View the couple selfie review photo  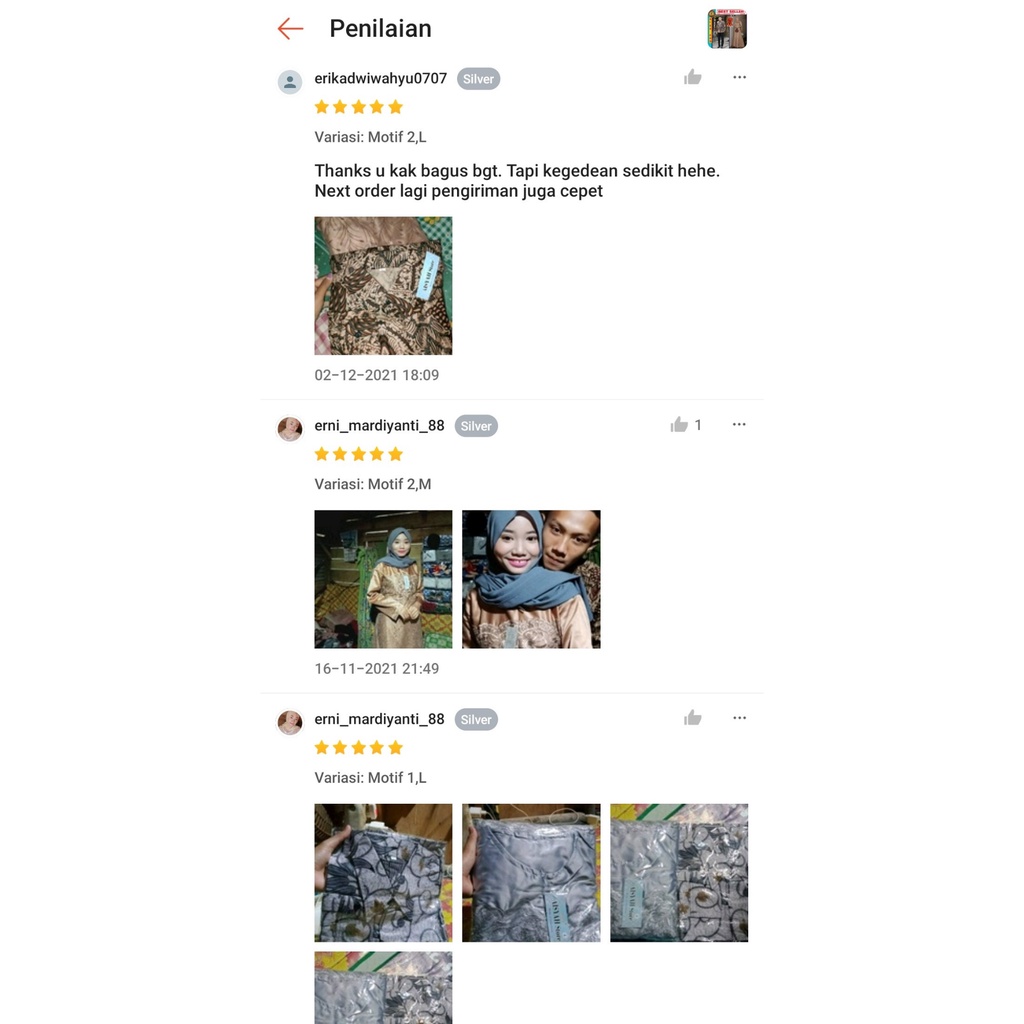click(x=532, y=579)
